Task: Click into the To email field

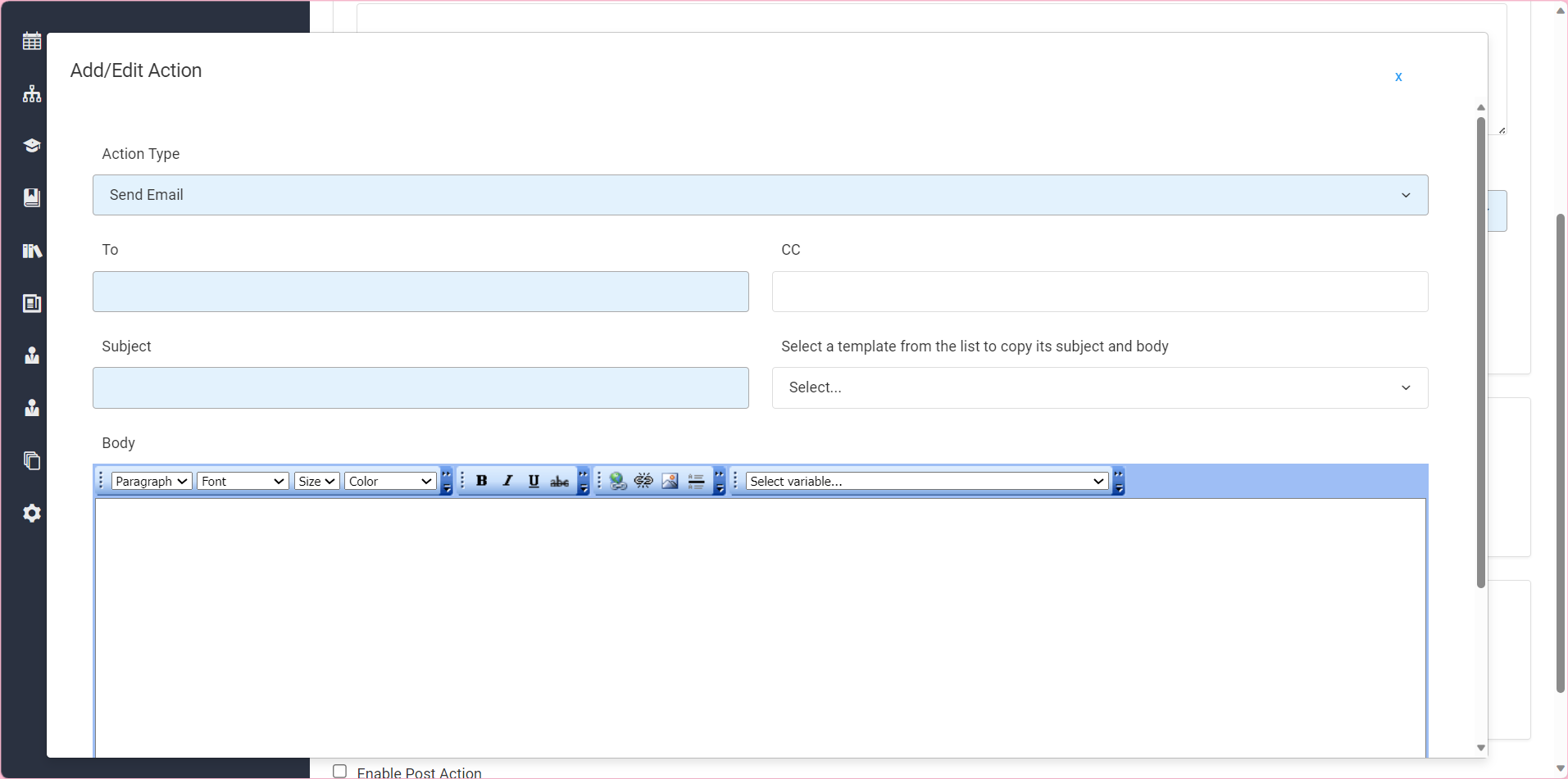Action: click(420, 292)
